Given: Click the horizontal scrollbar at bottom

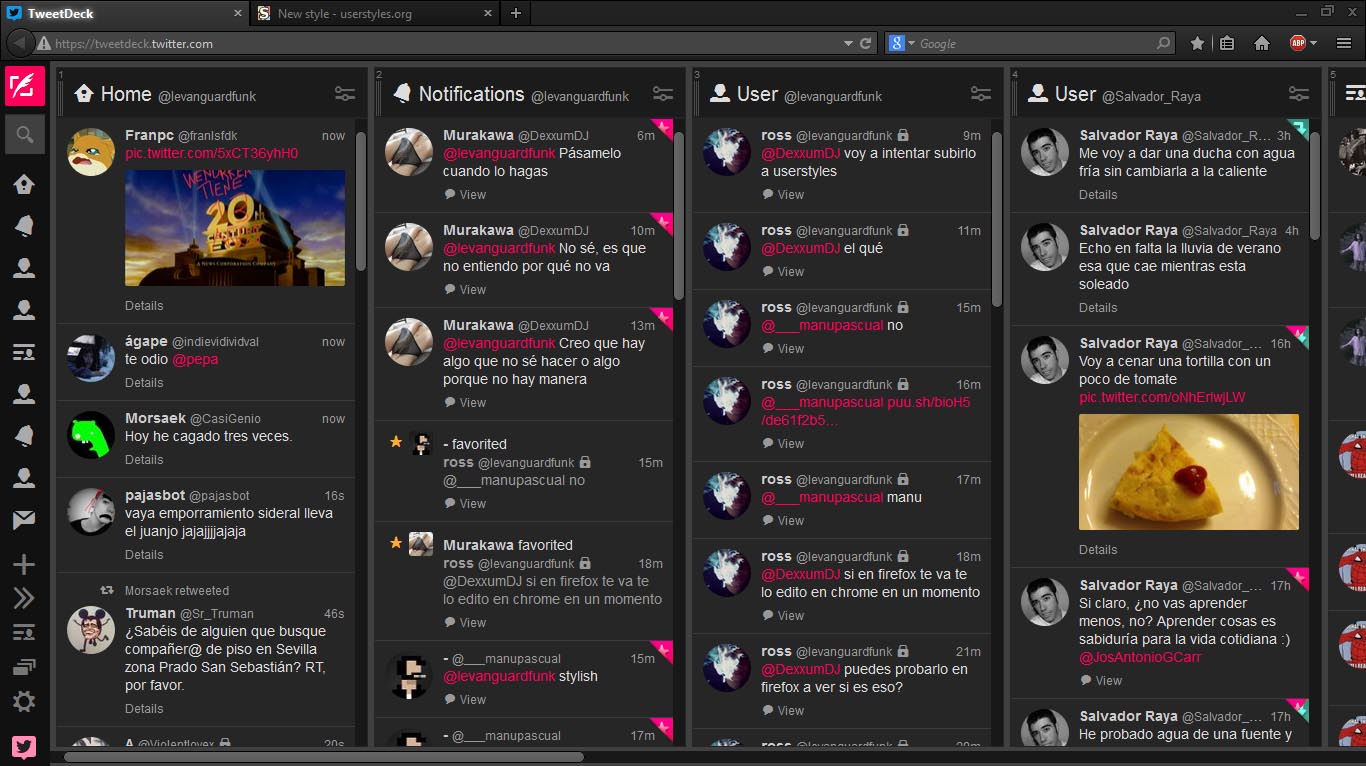Looking at the screenshot, I should 325,757.
